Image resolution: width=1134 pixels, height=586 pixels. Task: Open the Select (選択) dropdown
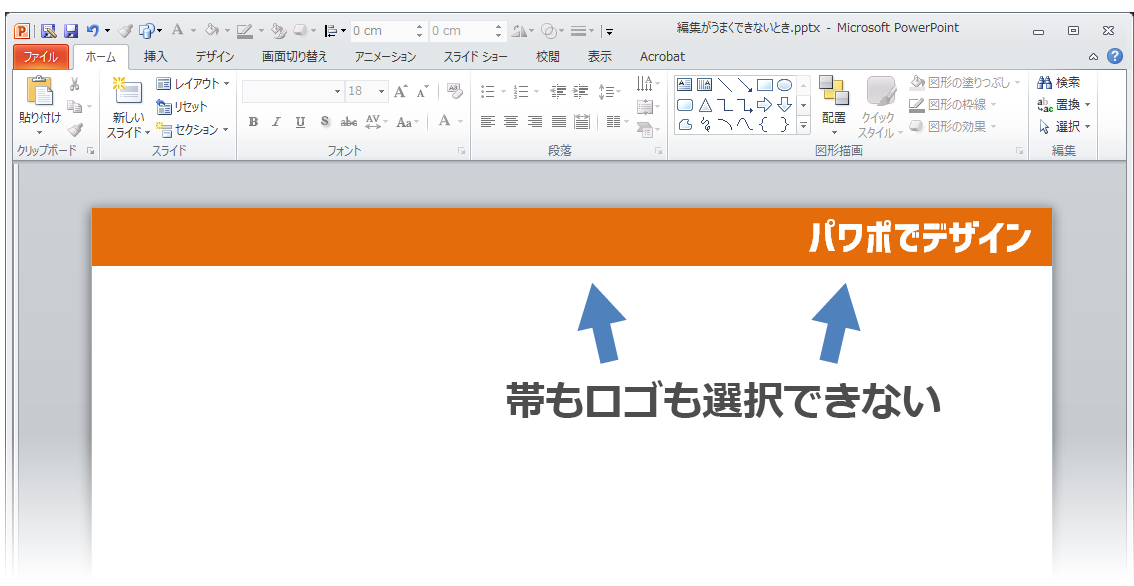coord(1064,127)
